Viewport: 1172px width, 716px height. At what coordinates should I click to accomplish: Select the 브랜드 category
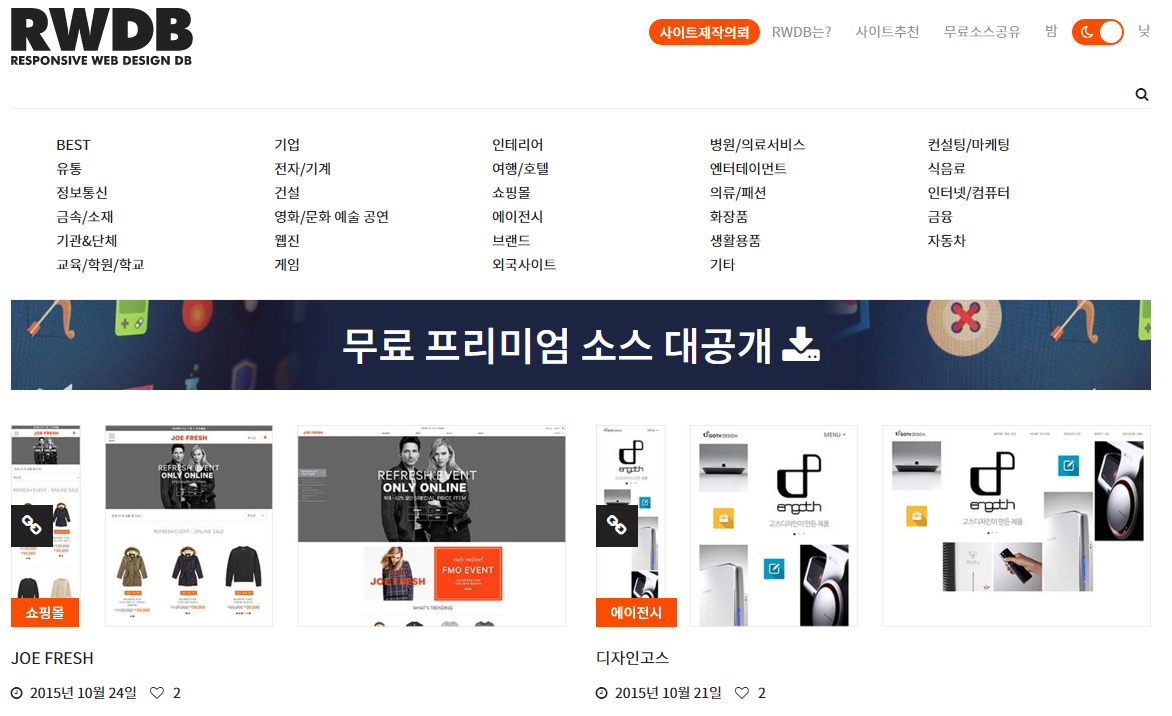[511, 241]
